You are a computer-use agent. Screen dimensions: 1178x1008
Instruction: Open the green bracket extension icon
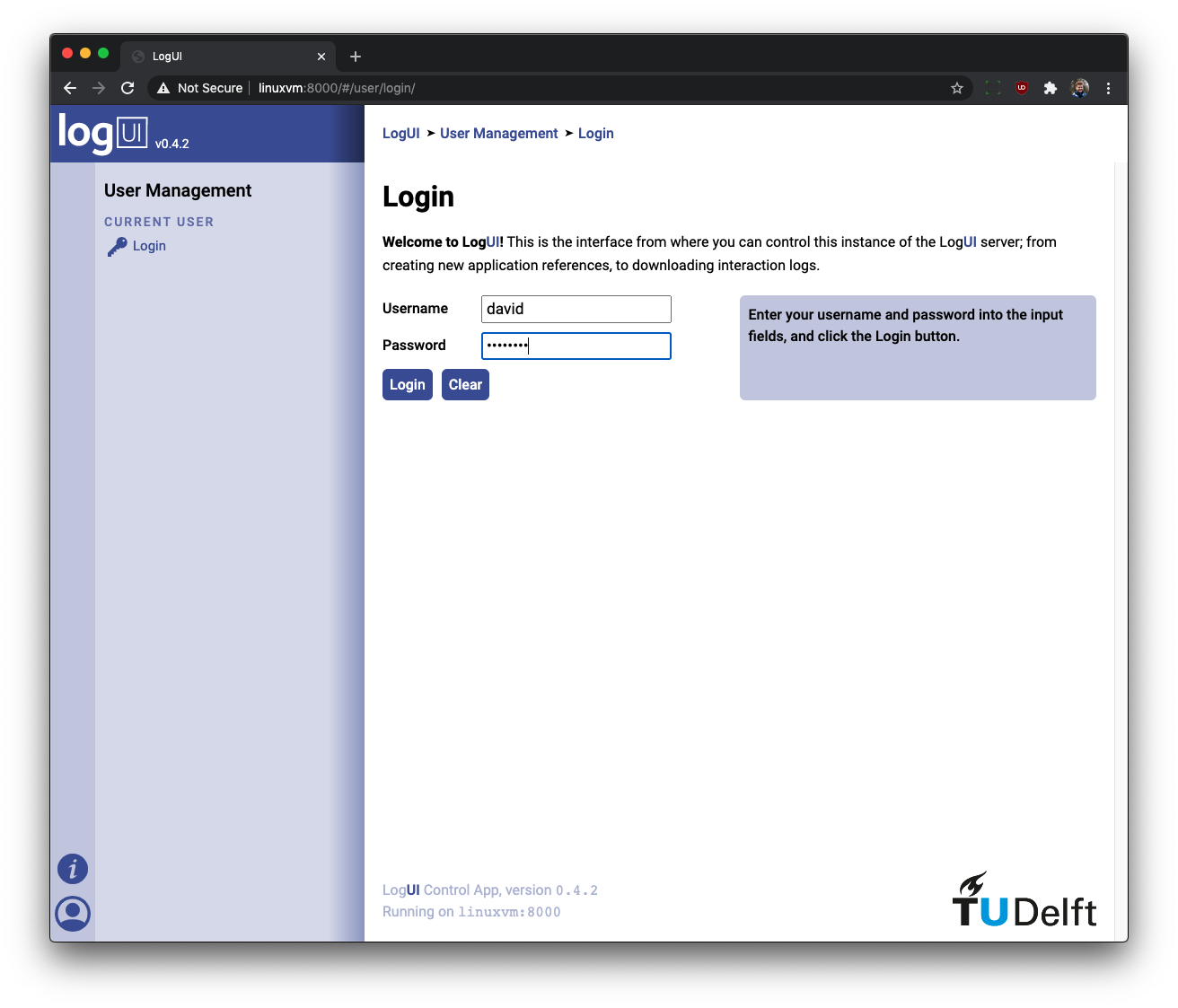[x=993, y=88]
